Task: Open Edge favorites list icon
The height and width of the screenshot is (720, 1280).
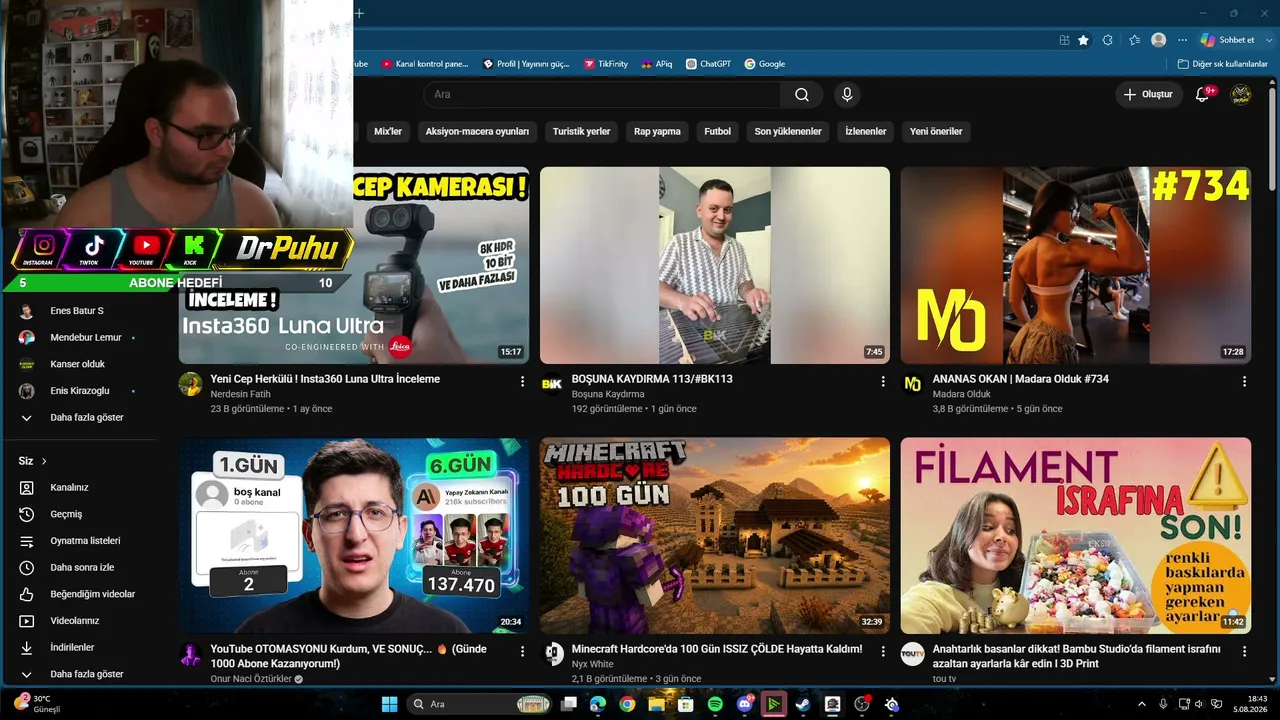Action: pos(1134,40)
